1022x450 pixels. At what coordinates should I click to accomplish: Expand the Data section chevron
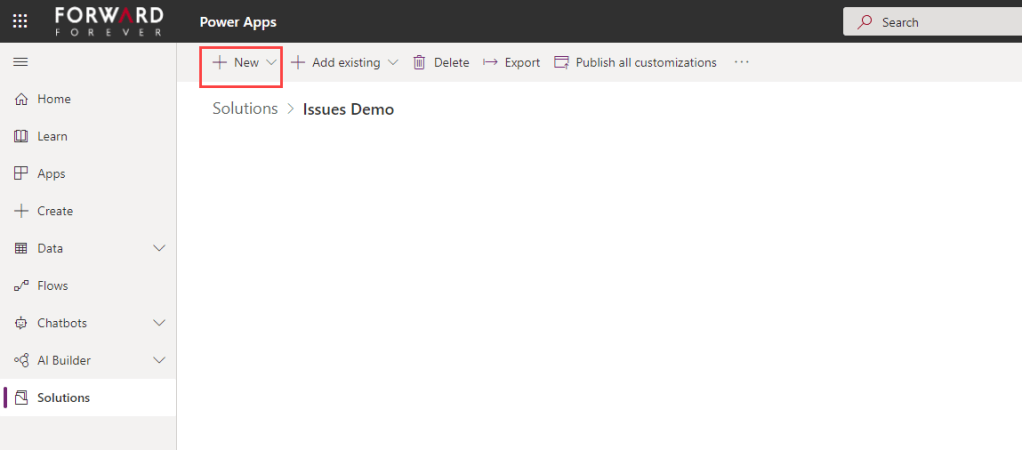click(159, 248)
